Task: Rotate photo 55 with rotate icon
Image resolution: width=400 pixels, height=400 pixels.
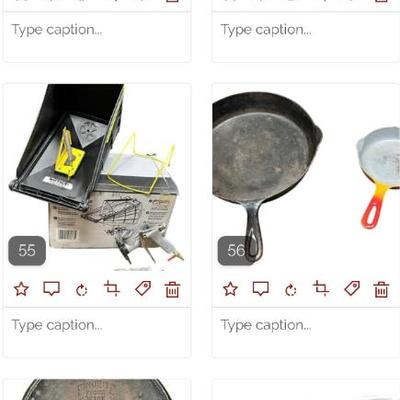Action: click(82, 290)
